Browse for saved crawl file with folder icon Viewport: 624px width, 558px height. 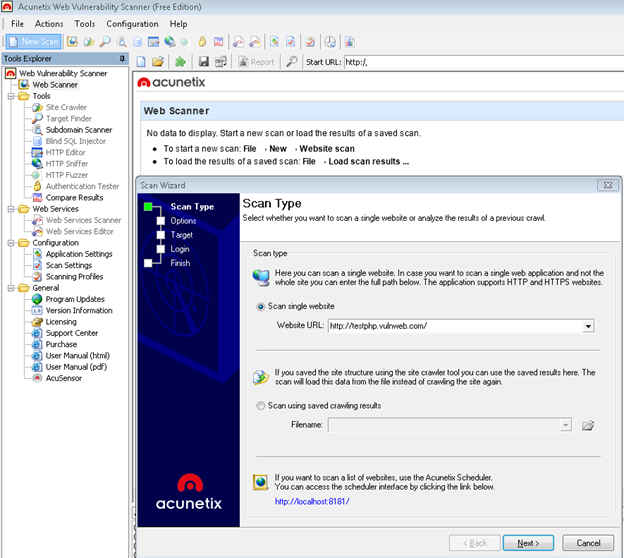(x=588, y=425)
